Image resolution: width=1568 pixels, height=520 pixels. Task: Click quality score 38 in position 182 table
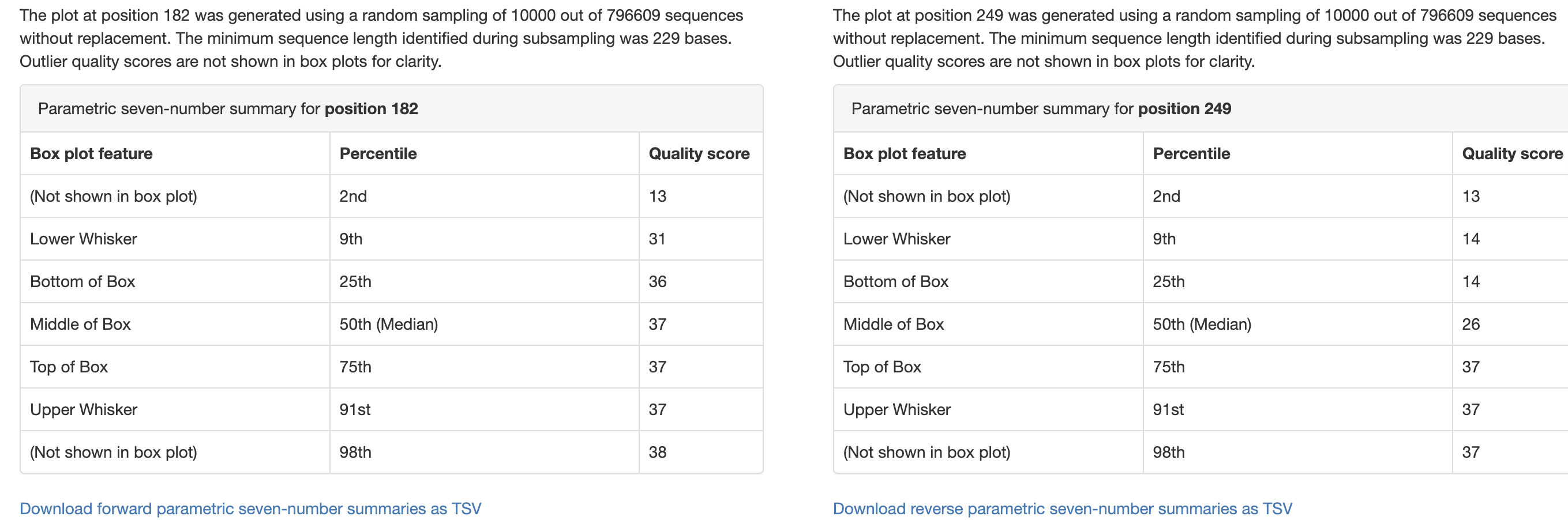(658, 452)
